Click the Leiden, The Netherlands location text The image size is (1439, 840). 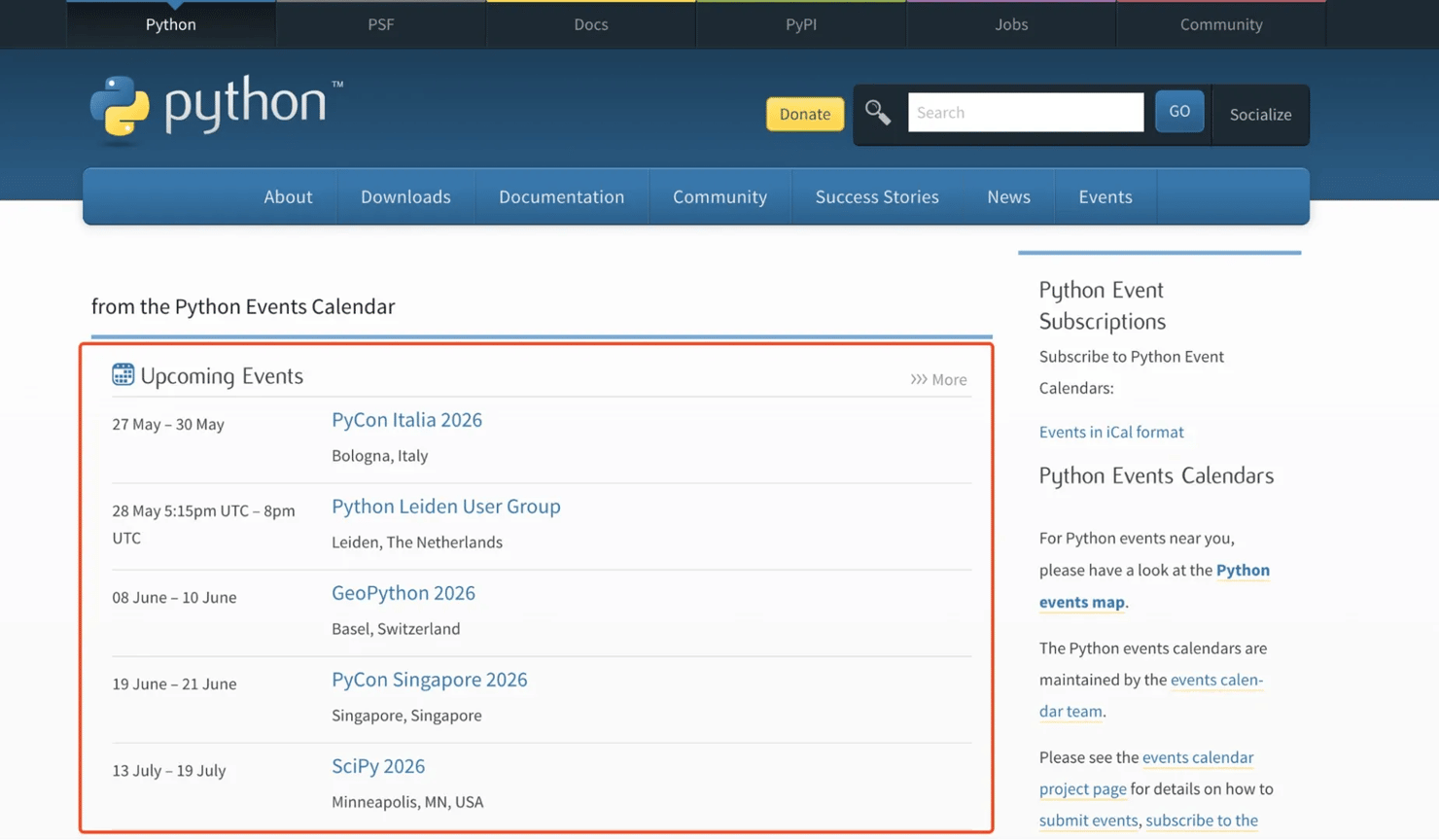click(417, 542)
